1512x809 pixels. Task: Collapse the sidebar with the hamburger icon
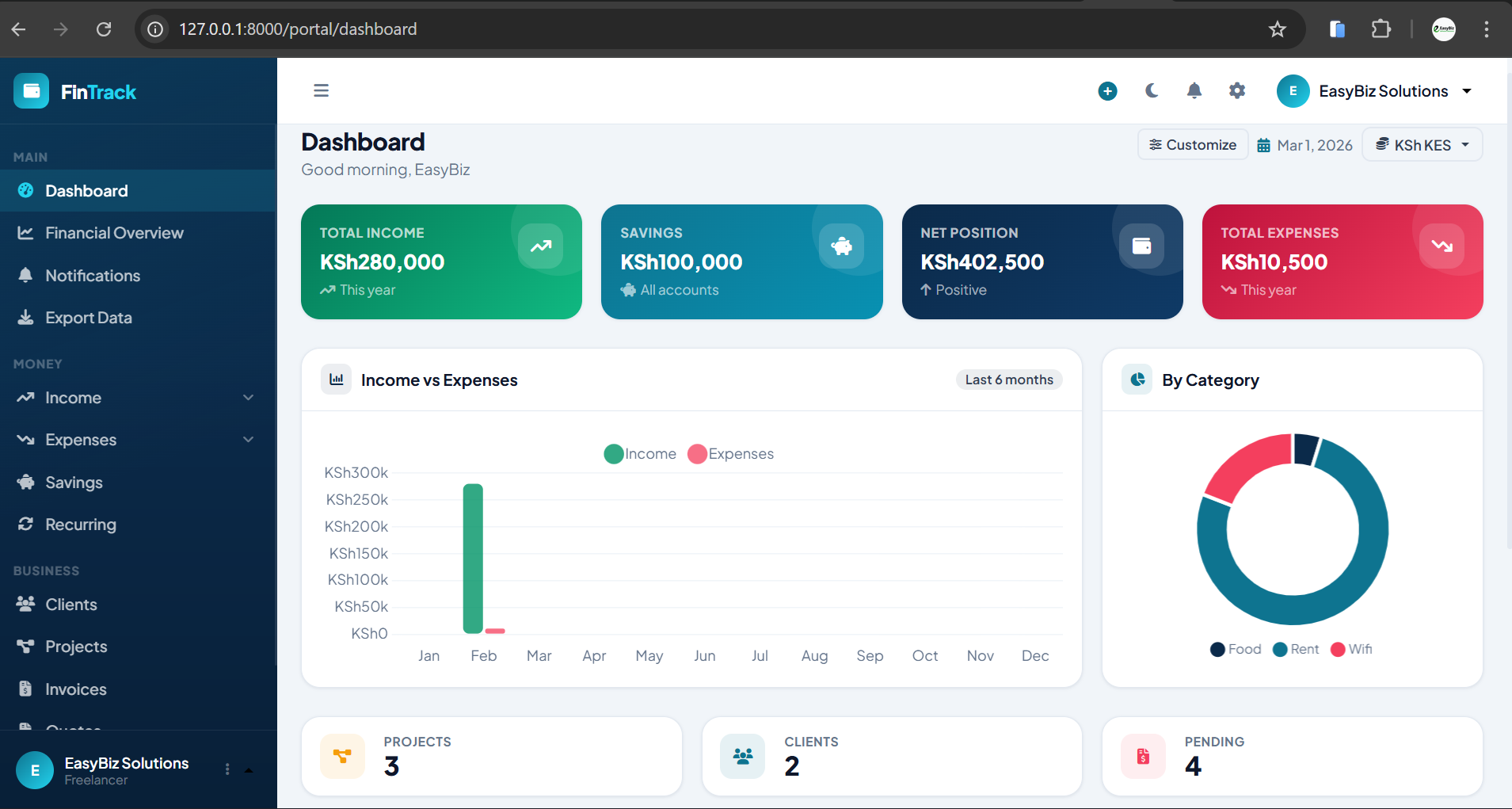[321, 90]
